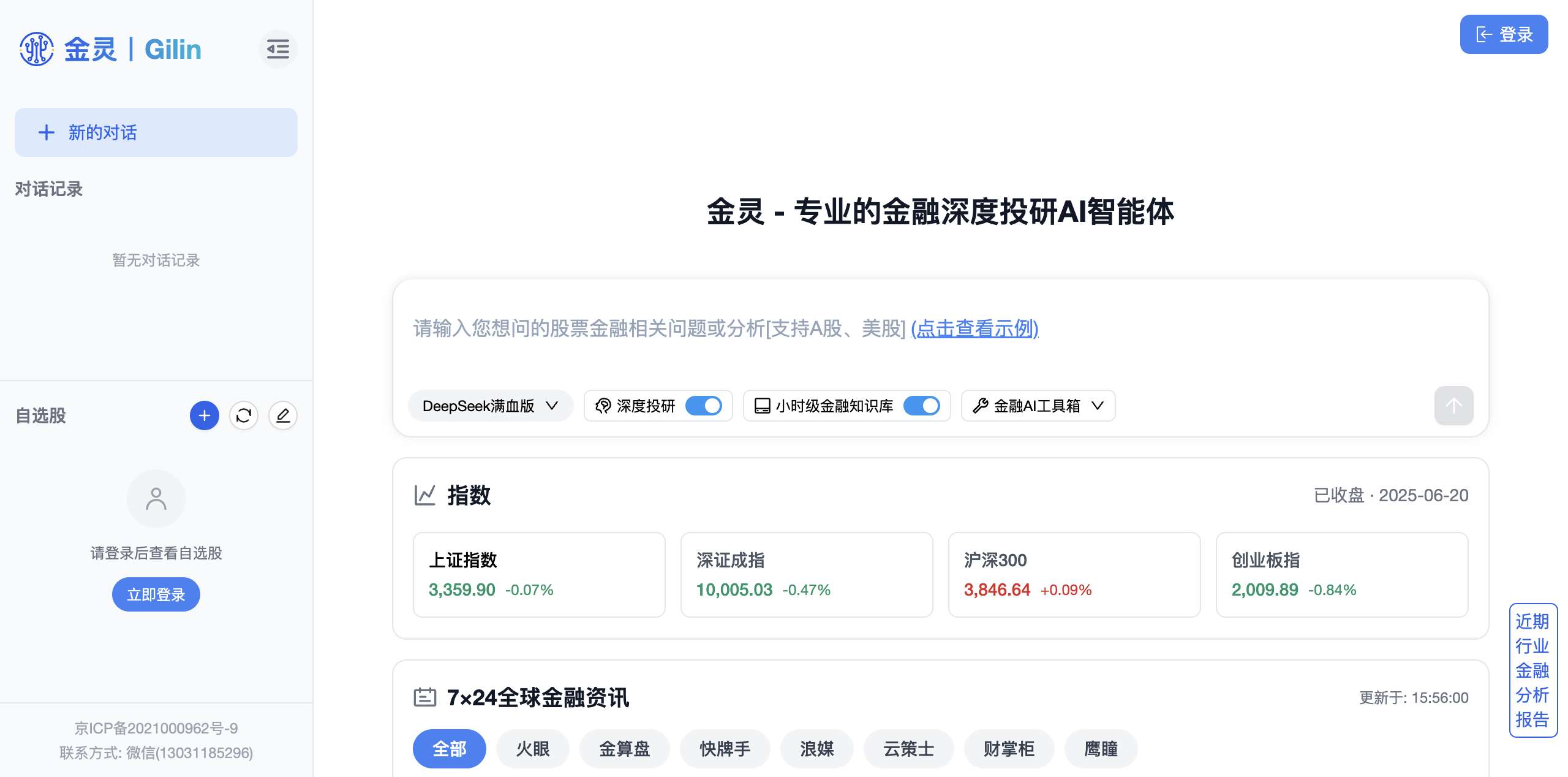Select the 财掌柜 news tab
Image resolution: width=1568 pixels, height=777 pixels.
[1009, 749]
